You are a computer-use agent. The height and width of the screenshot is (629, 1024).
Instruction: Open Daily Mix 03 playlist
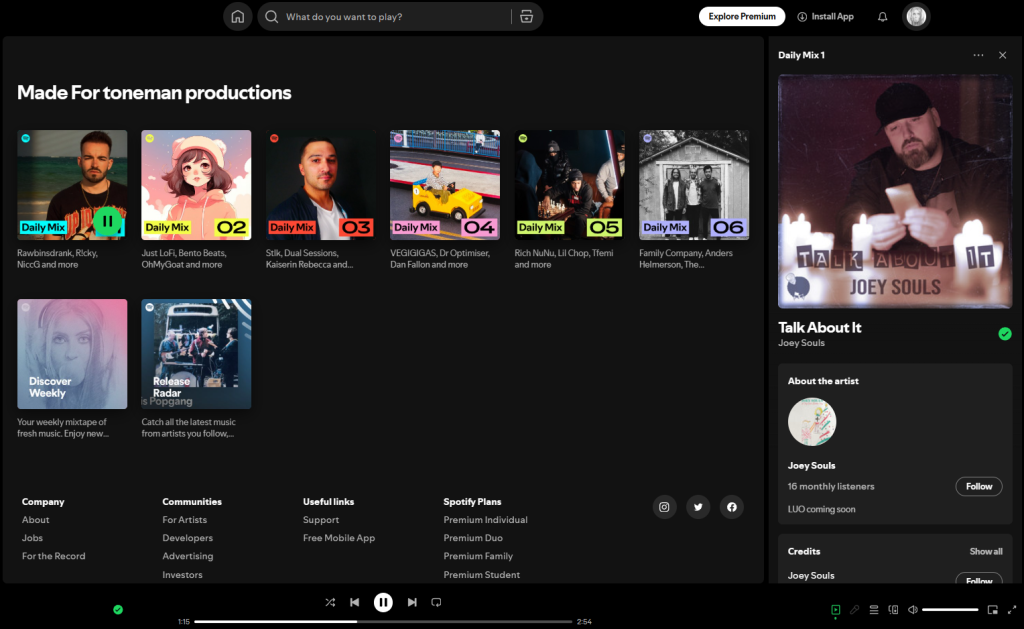tap(321, 185)
